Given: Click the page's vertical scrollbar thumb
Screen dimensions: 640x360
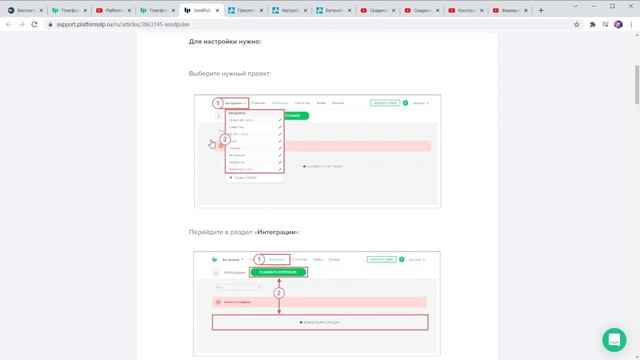Looking at the screenshot, I should click(x=637, y=84).
